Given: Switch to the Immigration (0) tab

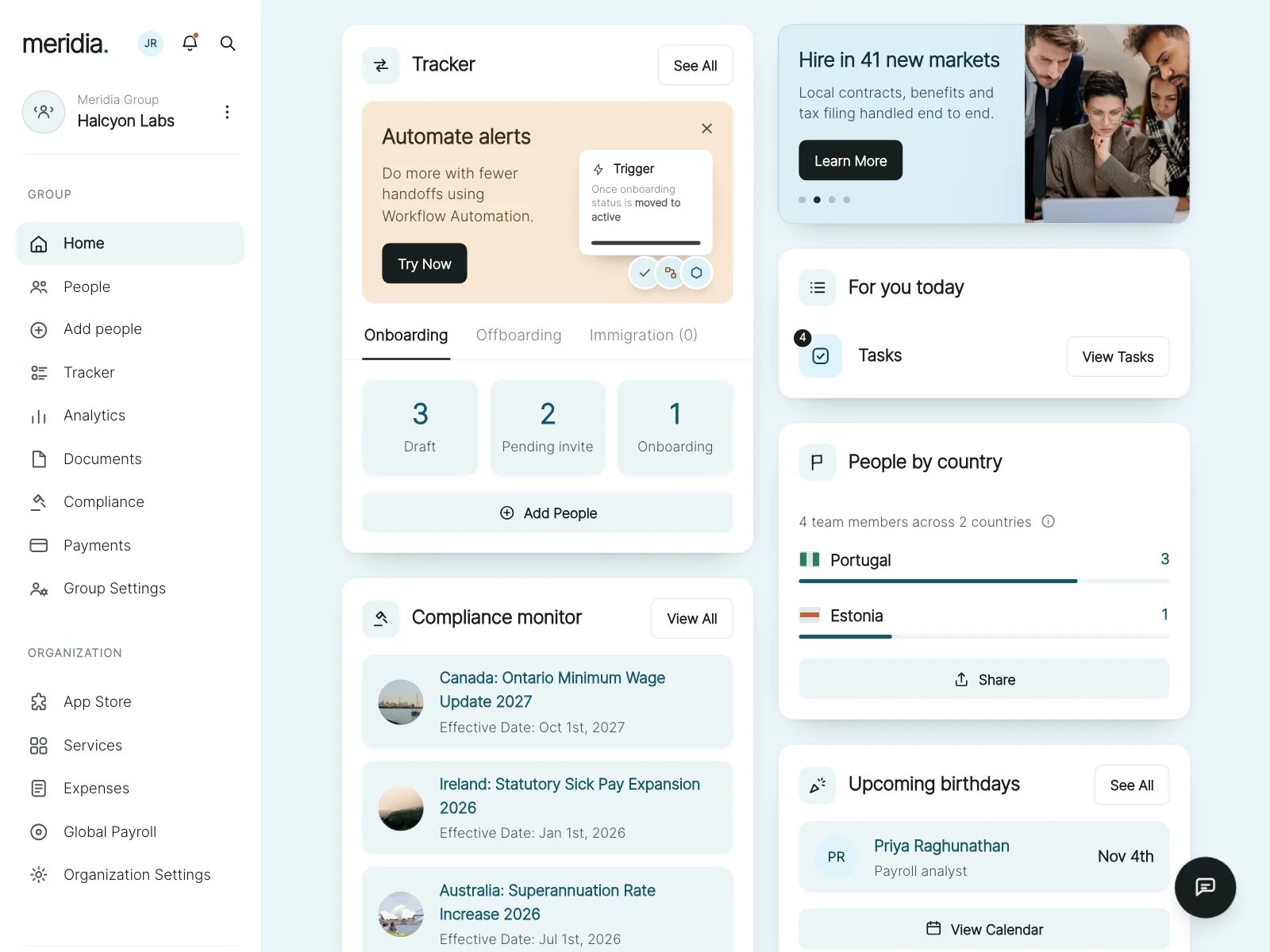Looking at the screenshot, I should click(644, 336).
